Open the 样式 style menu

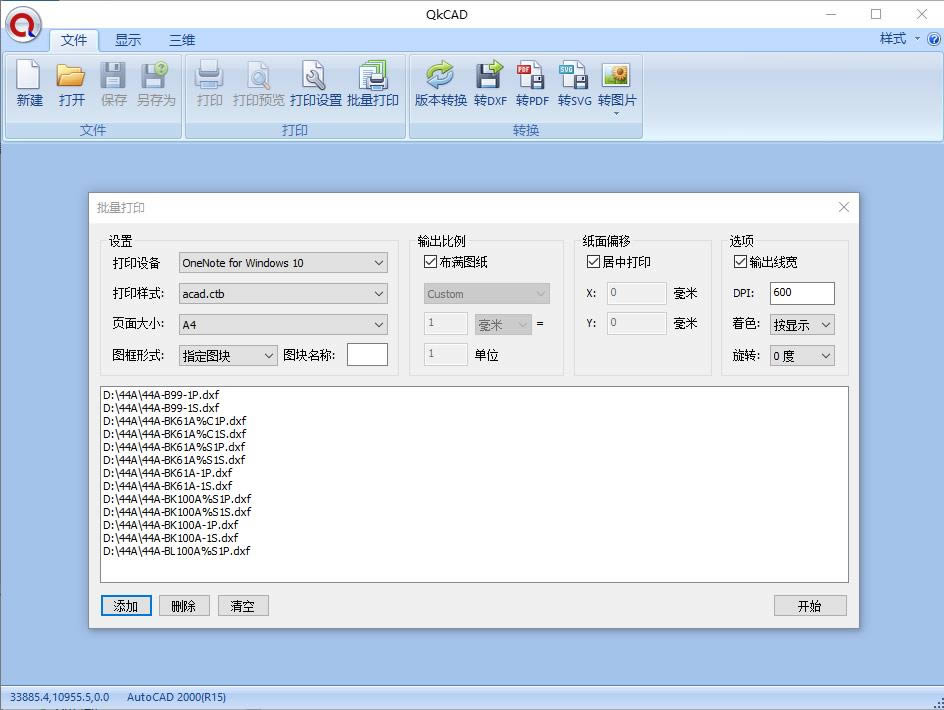(899, 39)
